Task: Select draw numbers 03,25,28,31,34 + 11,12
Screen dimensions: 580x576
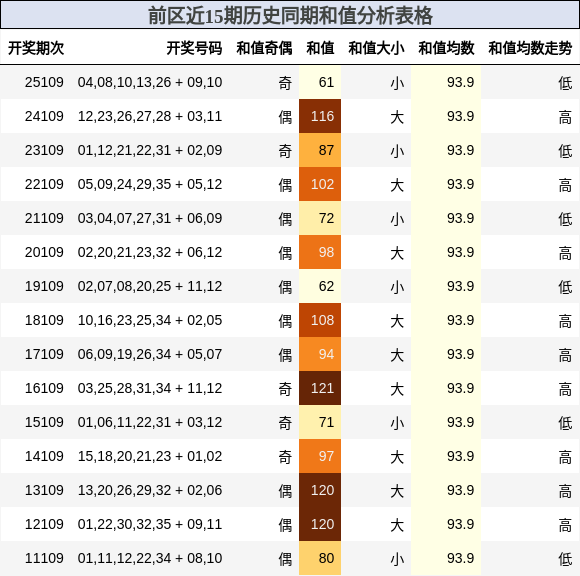Action: [x=150, y=388]
